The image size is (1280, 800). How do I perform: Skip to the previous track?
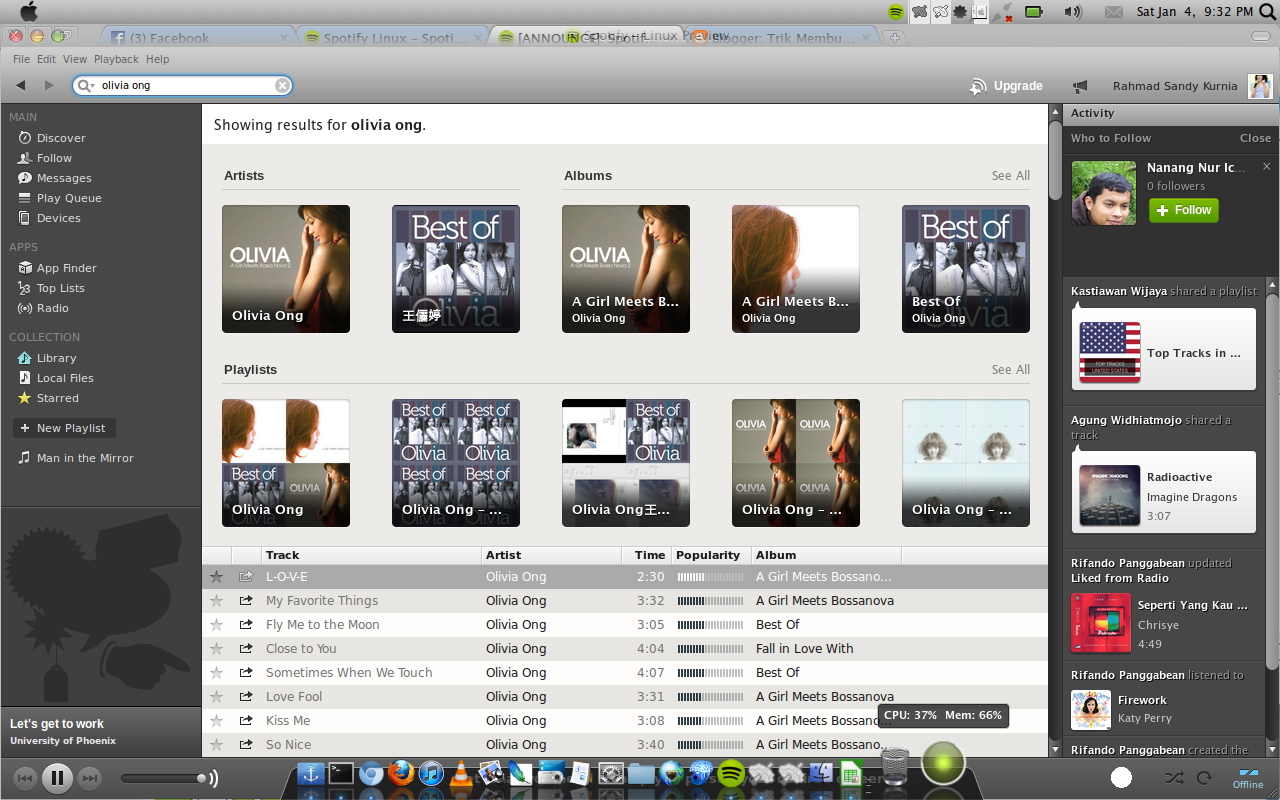tap(25, 778)
